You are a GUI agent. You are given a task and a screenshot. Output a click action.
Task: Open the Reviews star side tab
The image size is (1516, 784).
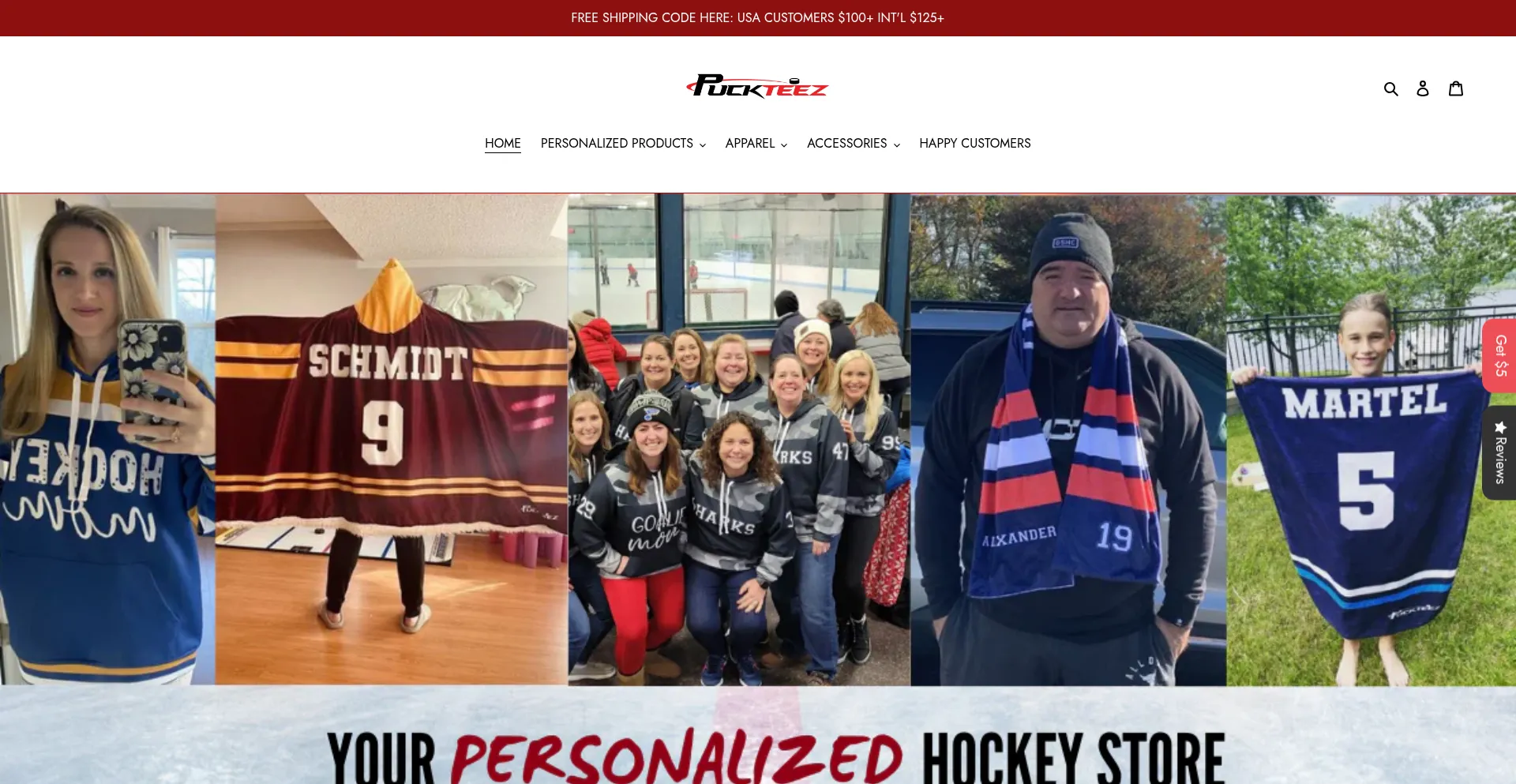tap(1499, 452)
